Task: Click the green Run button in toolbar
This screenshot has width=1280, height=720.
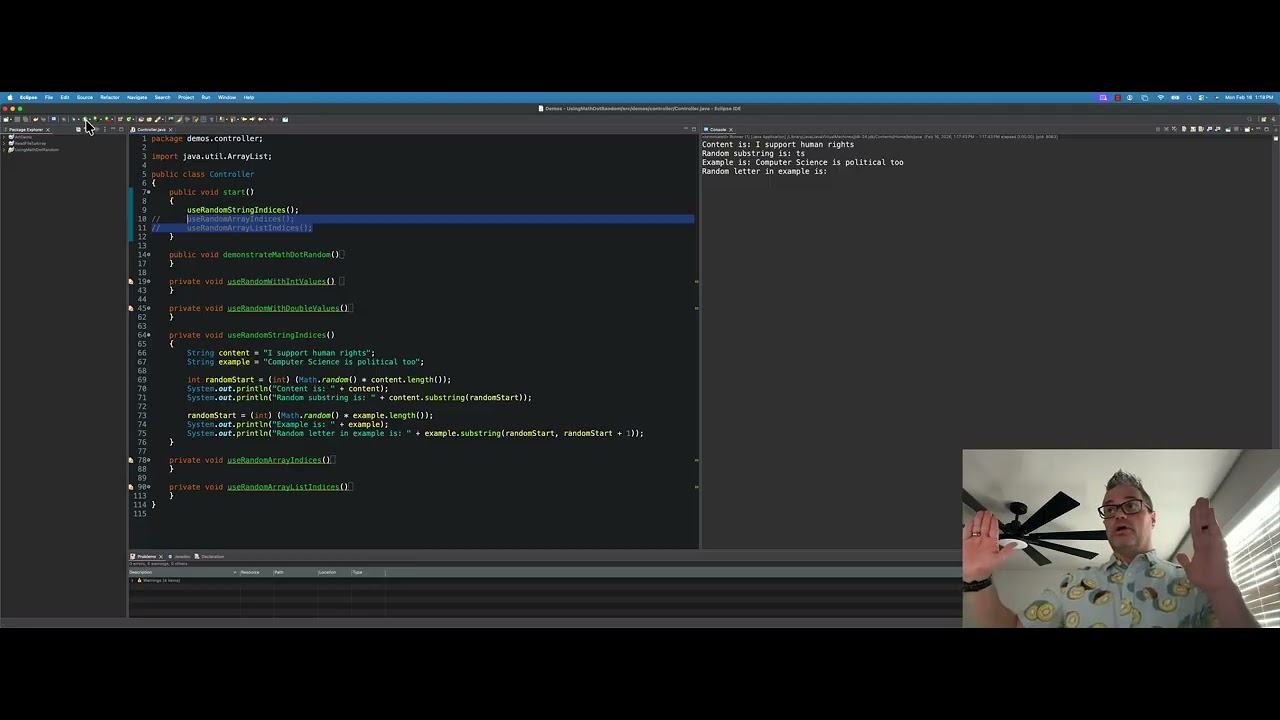Action: (85, 119)
